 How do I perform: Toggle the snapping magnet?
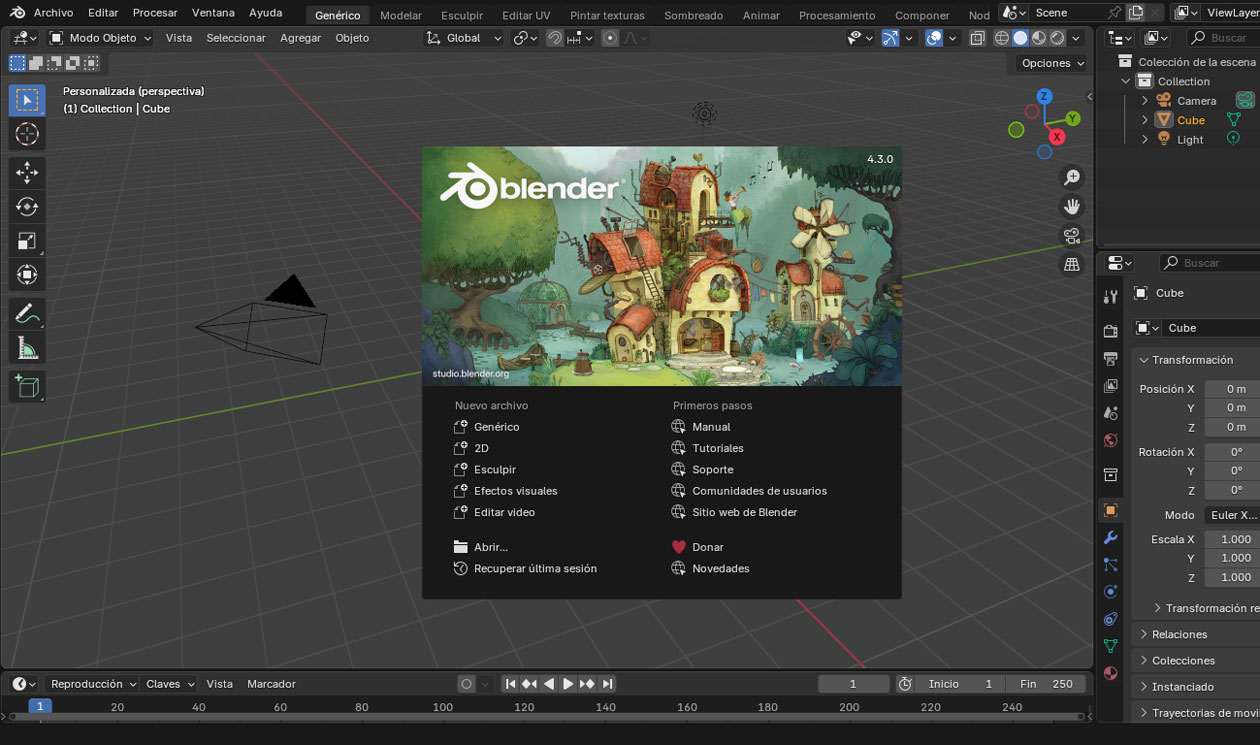pyautogui.click(x=554, y=38)
